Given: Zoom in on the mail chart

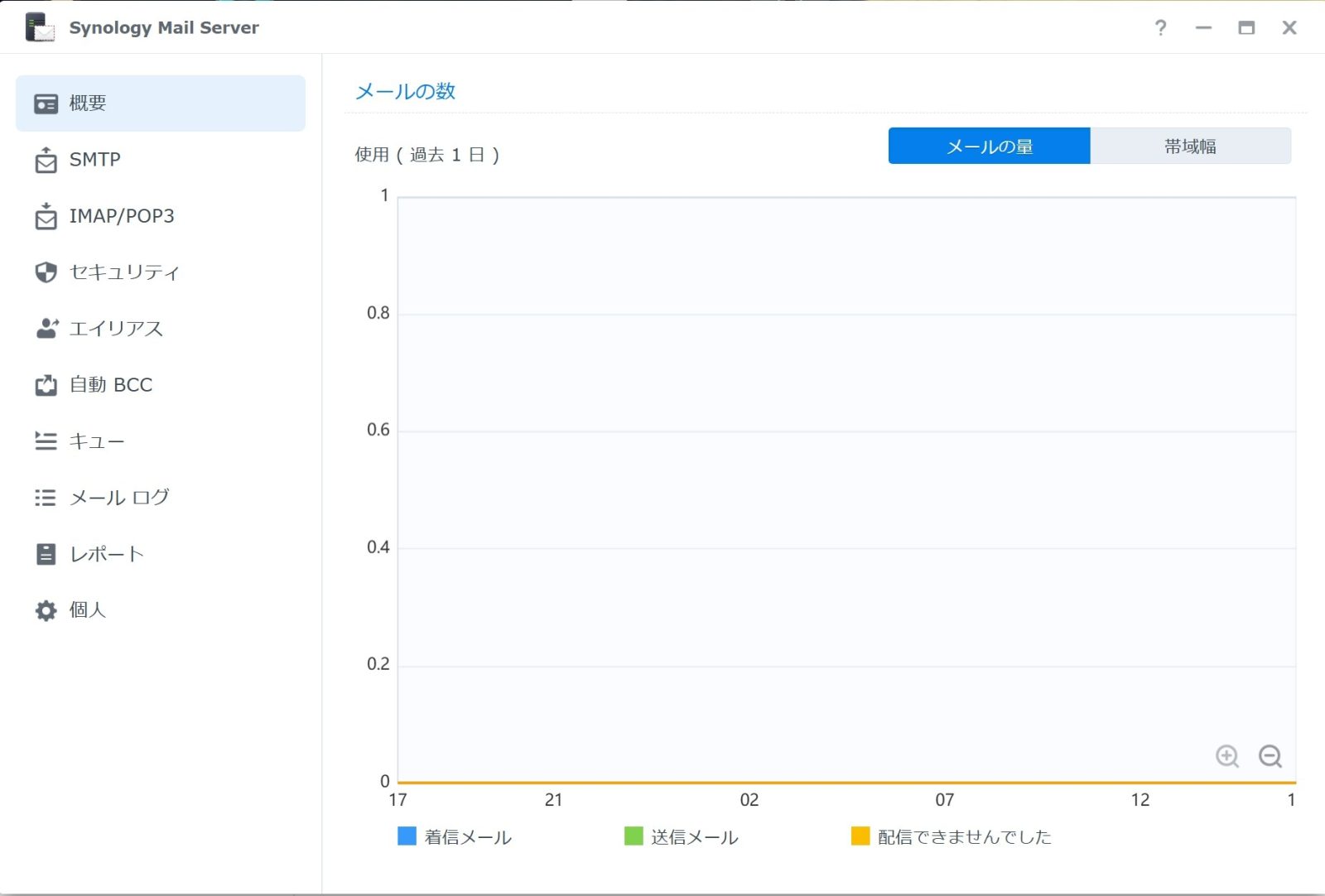Looking at the screenshot, I should tap(1227, 756).
